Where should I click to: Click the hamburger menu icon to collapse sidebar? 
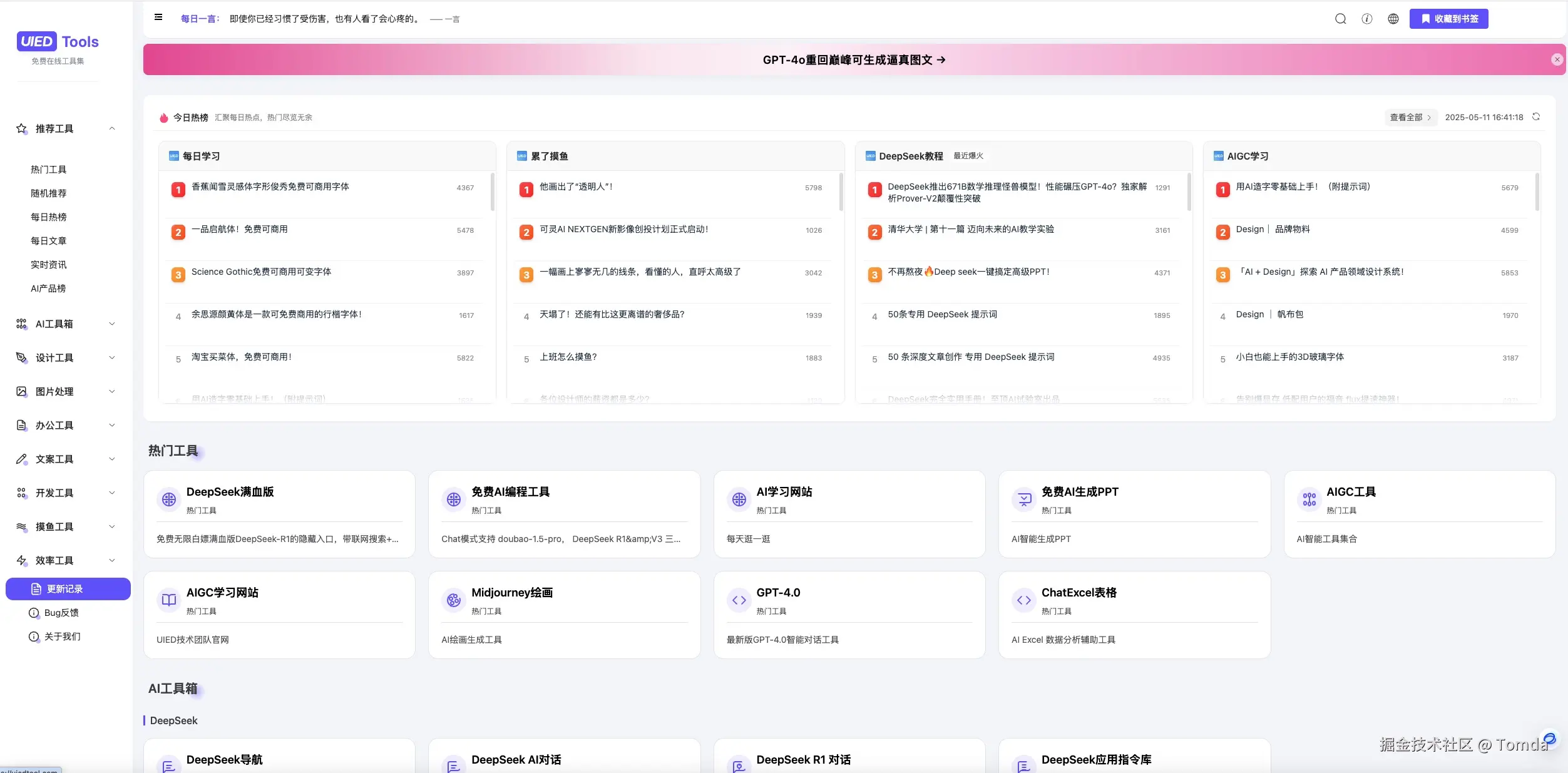click(158, 18)
